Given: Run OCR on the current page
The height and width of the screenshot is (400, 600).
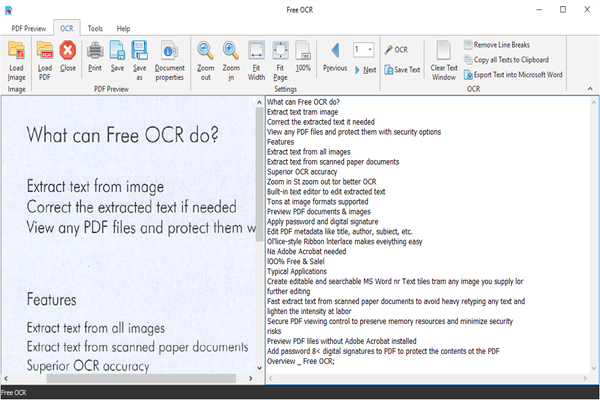Looking at the screenshot, I should pyautogui.click(x=395, y=49).
